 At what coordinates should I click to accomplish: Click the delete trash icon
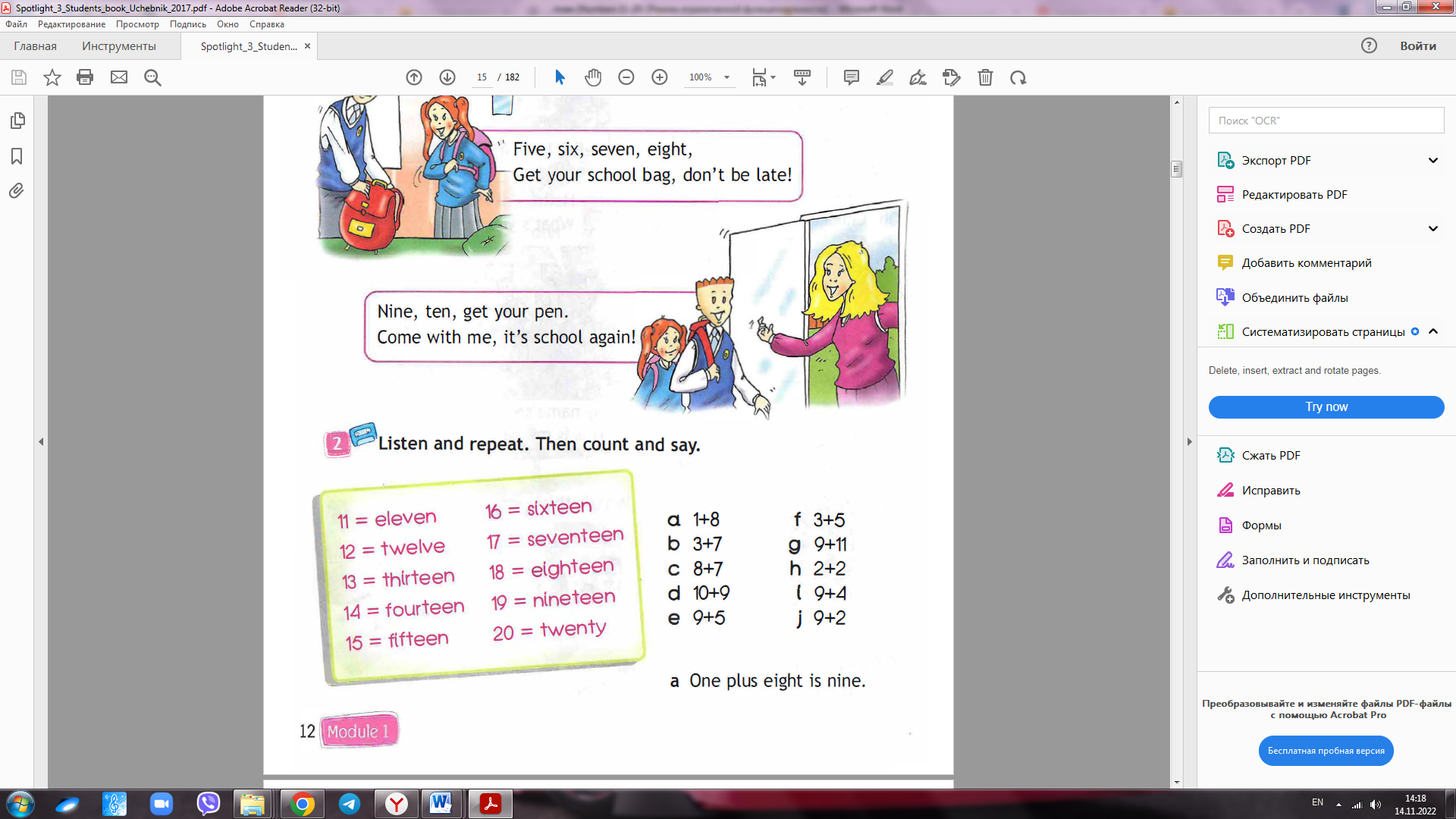(x=985, y=77)
